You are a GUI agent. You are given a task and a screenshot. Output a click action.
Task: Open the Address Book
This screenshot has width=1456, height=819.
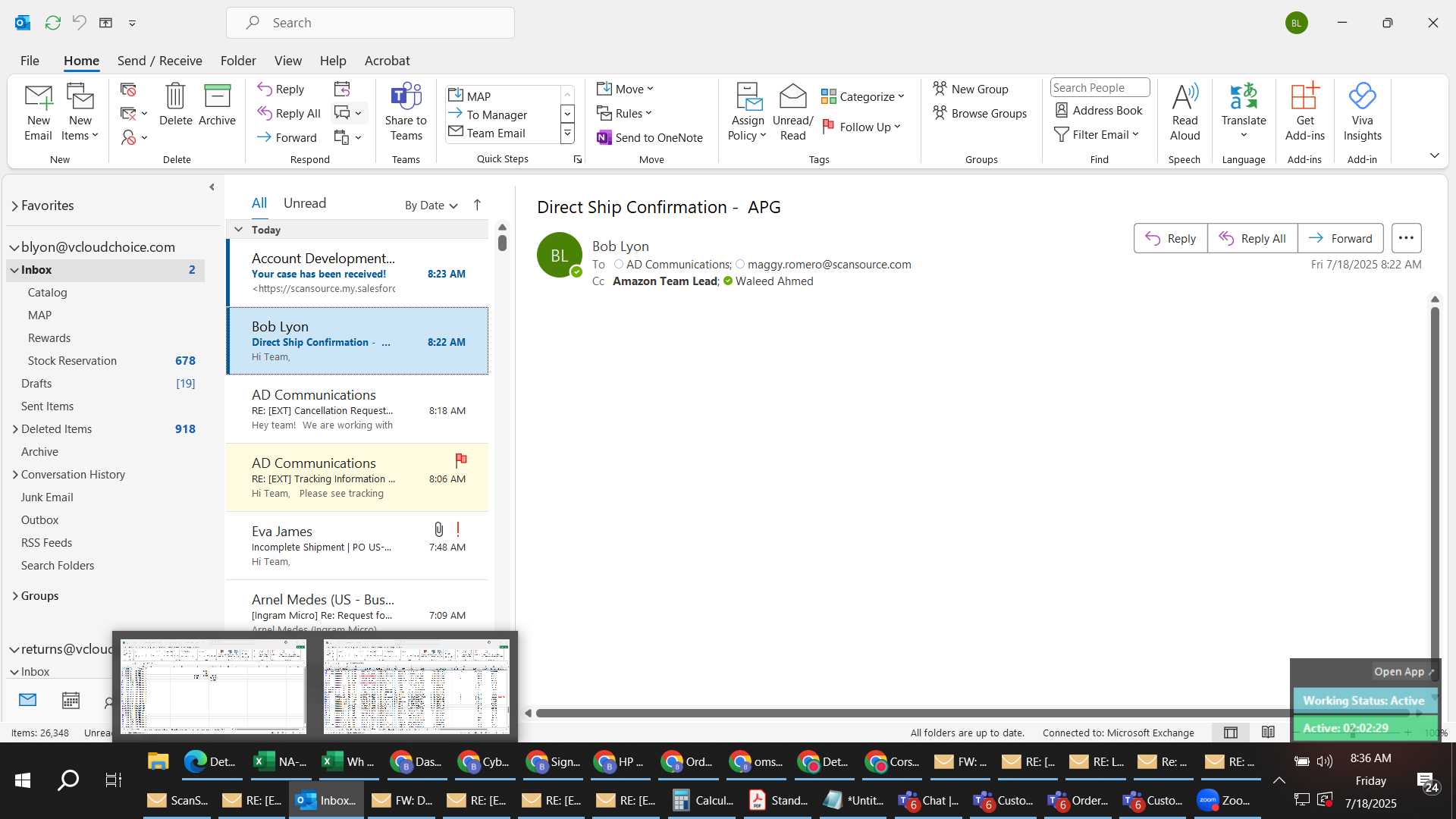(x=1099, y=110)
